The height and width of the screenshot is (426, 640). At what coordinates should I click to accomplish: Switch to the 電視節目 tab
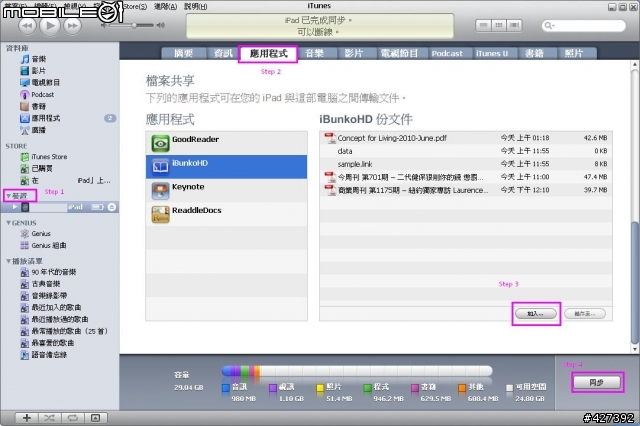click(x=399, y=53)
